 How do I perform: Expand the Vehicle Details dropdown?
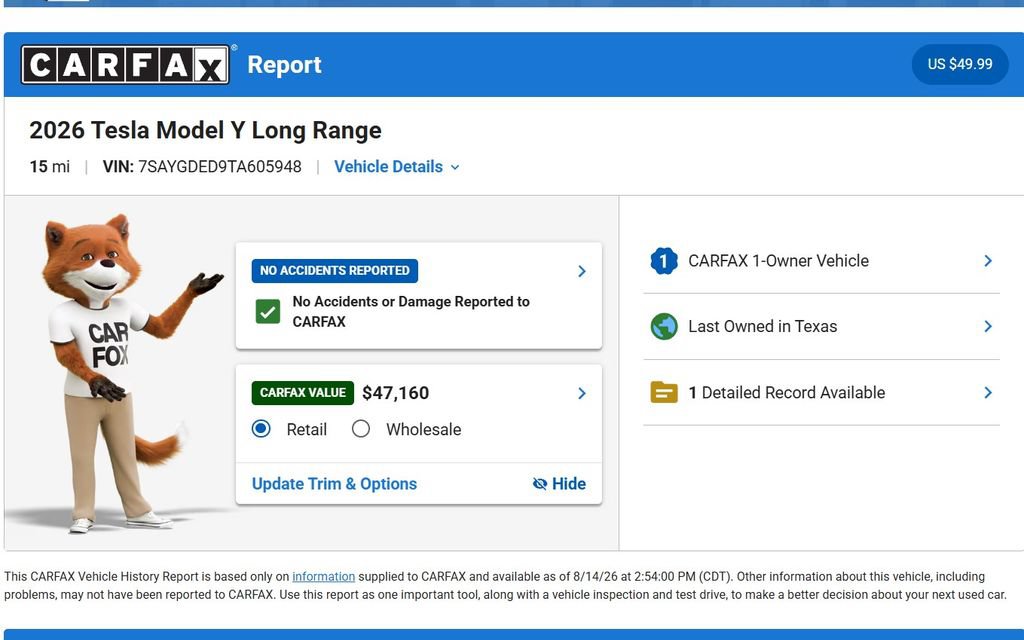pos(396,167)
